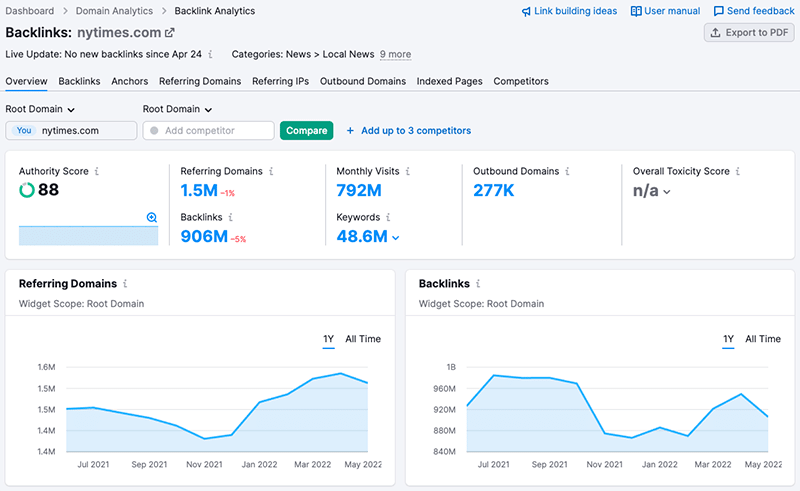Click the plus icon before Add competitors
Image resolution: width=800 pixels, height=491 pixels.
pyautogui.click(x=351, y=131)
